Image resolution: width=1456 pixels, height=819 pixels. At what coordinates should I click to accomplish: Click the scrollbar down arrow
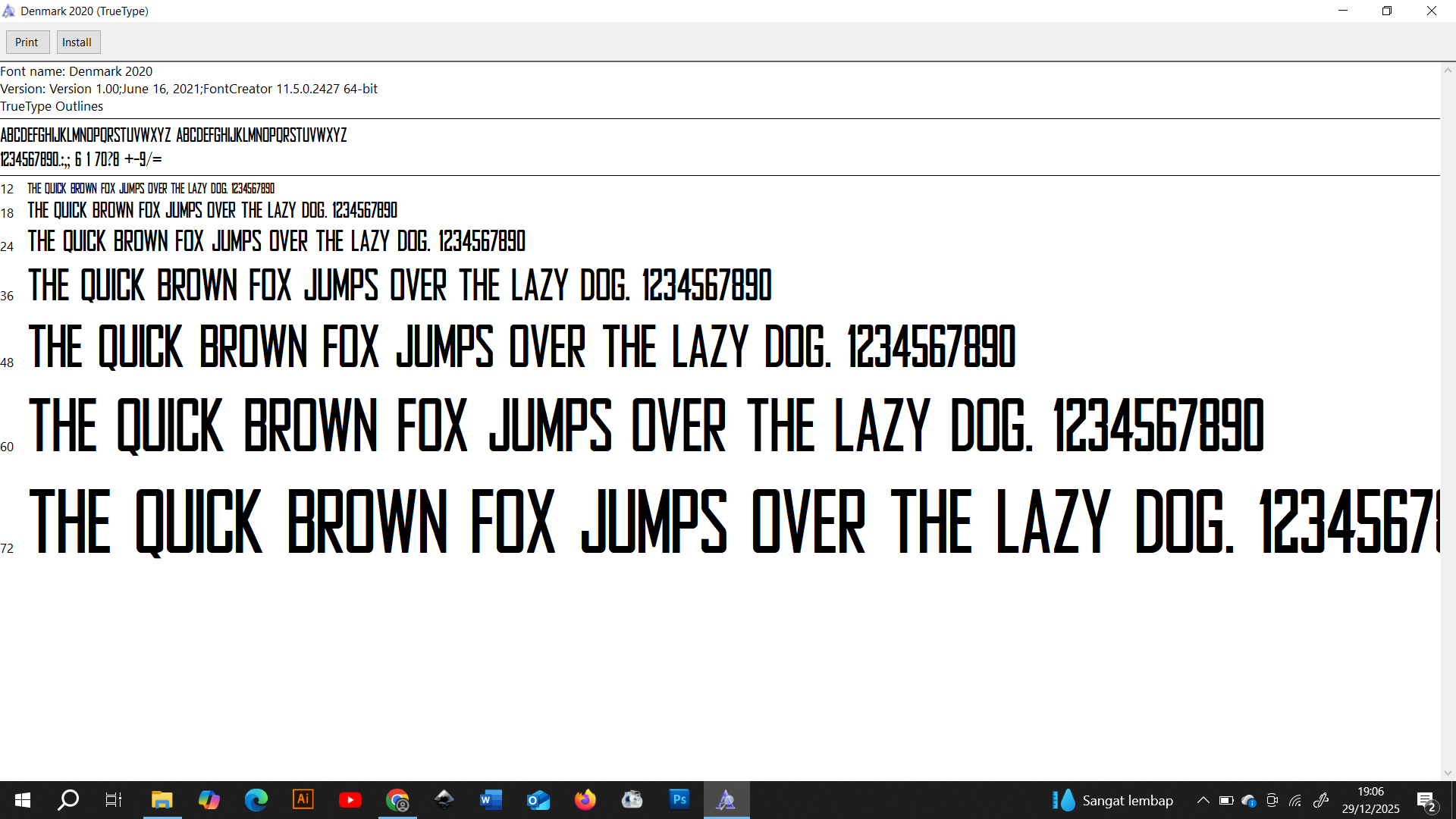click(x=1448, y=773)
